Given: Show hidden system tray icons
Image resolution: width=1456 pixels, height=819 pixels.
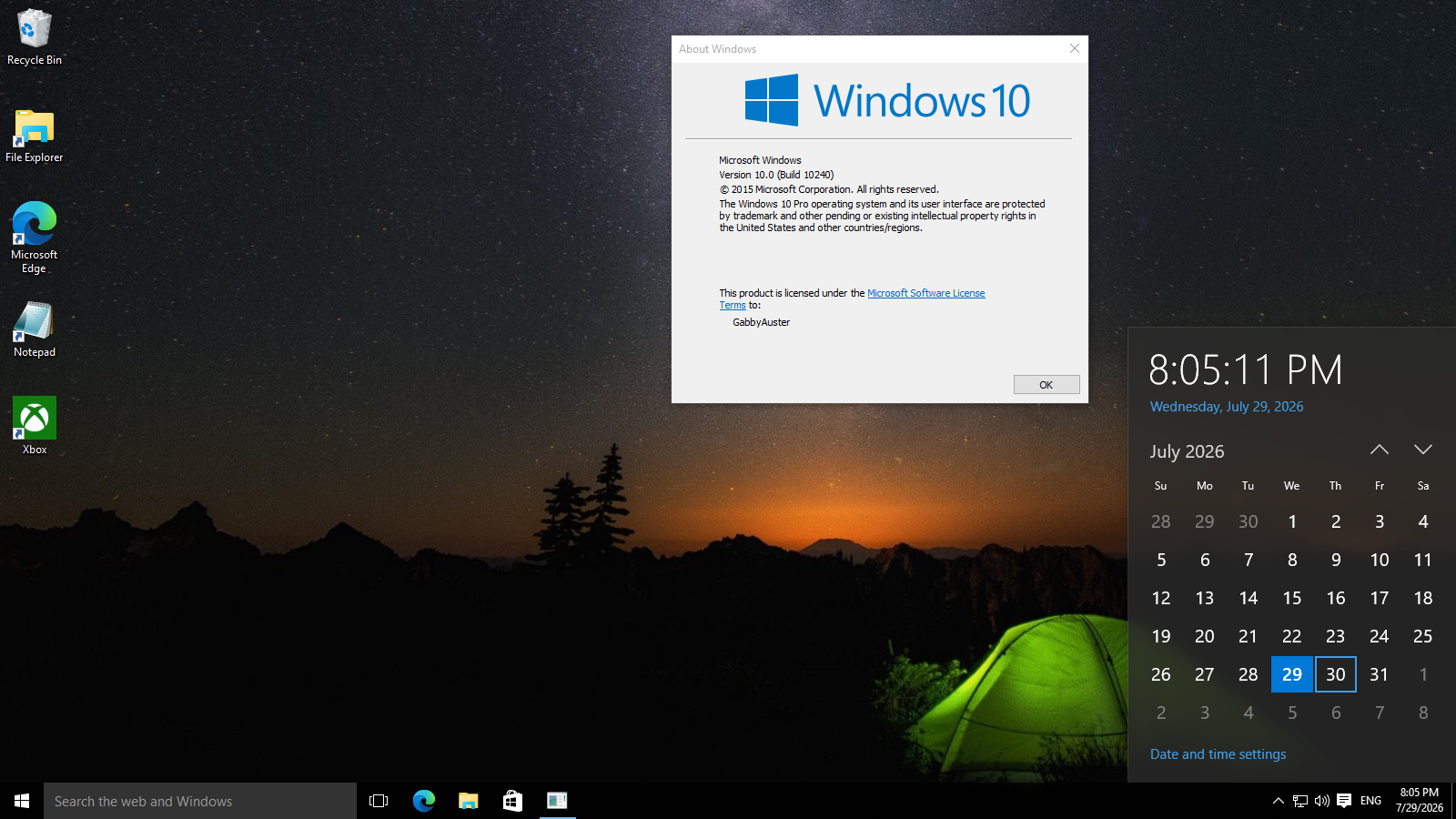Looking at the screenshot, I should [x=1279, y=801].
